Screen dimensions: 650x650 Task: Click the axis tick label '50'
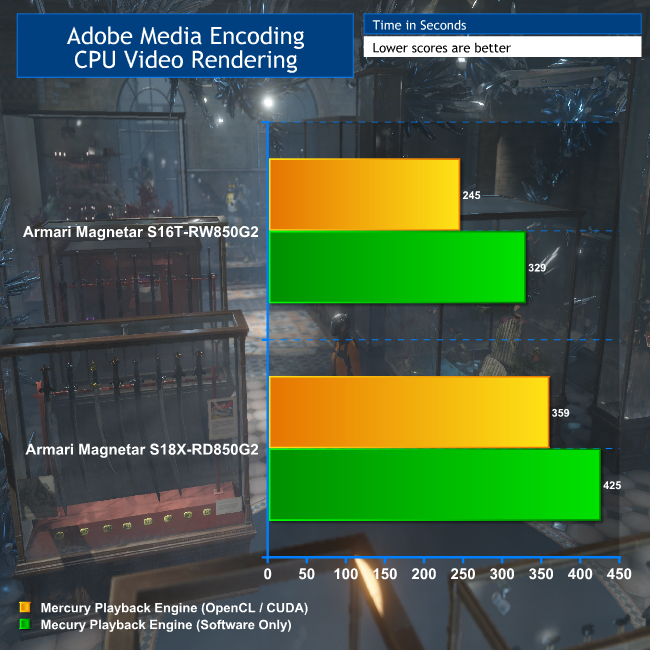[x=307, y=574]
